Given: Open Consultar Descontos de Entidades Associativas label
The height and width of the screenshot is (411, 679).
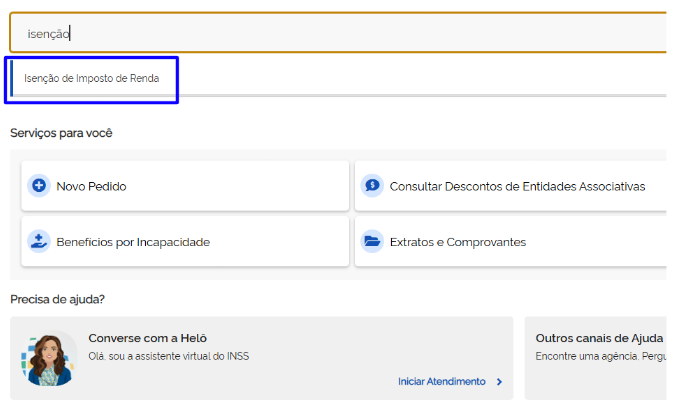Looking at the screenshot, I should 517,187.
